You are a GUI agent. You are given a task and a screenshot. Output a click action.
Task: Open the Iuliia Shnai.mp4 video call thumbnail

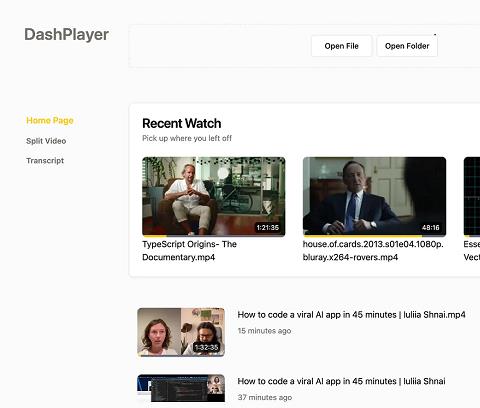pyautogui.click(x=181, y=332)
